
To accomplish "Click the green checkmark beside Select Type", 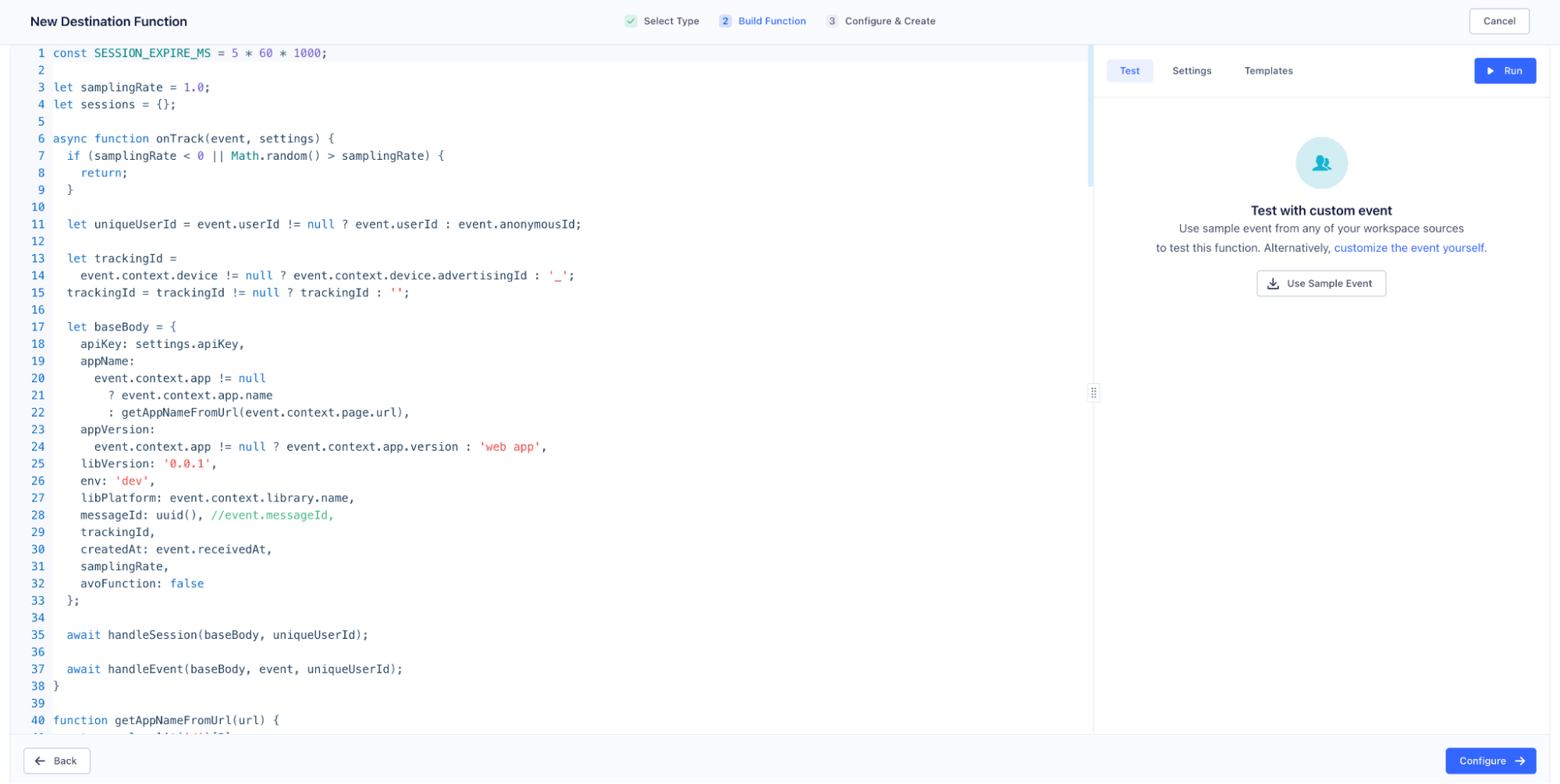I will (630, 21).
